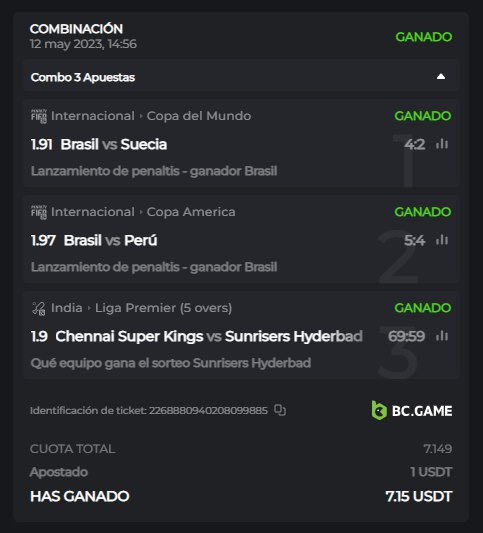Open statistics icon for Brasil vs Perú
Screen dimensions: 483x533
[442, 240]
